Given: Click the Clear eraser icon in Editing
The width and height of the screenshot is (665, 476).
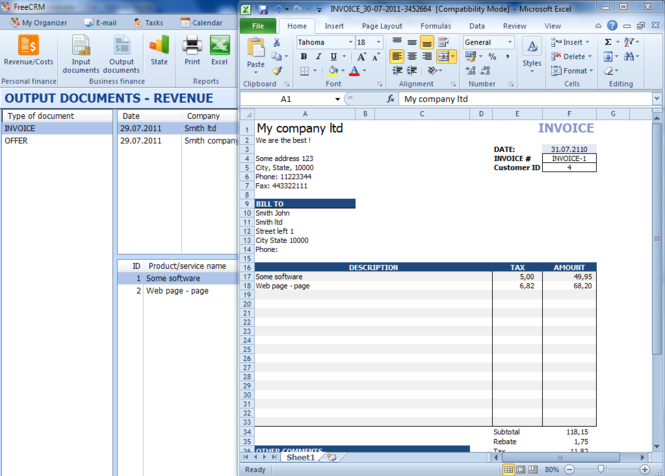Looking at the screenshot, I should (x=609, y=70).
